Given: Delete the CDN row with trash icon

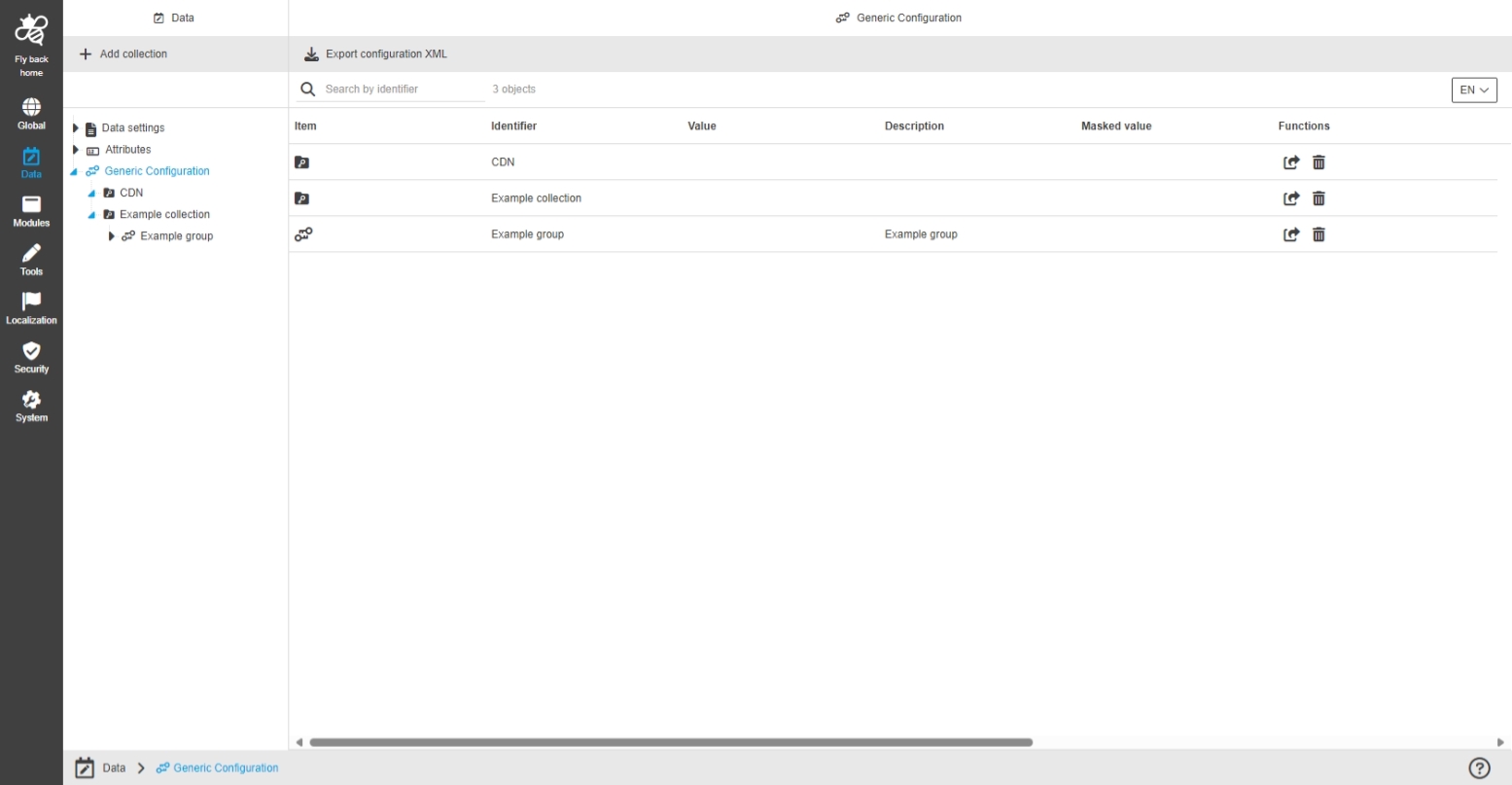Looking at the screenshot, I should click(1319, 162).
